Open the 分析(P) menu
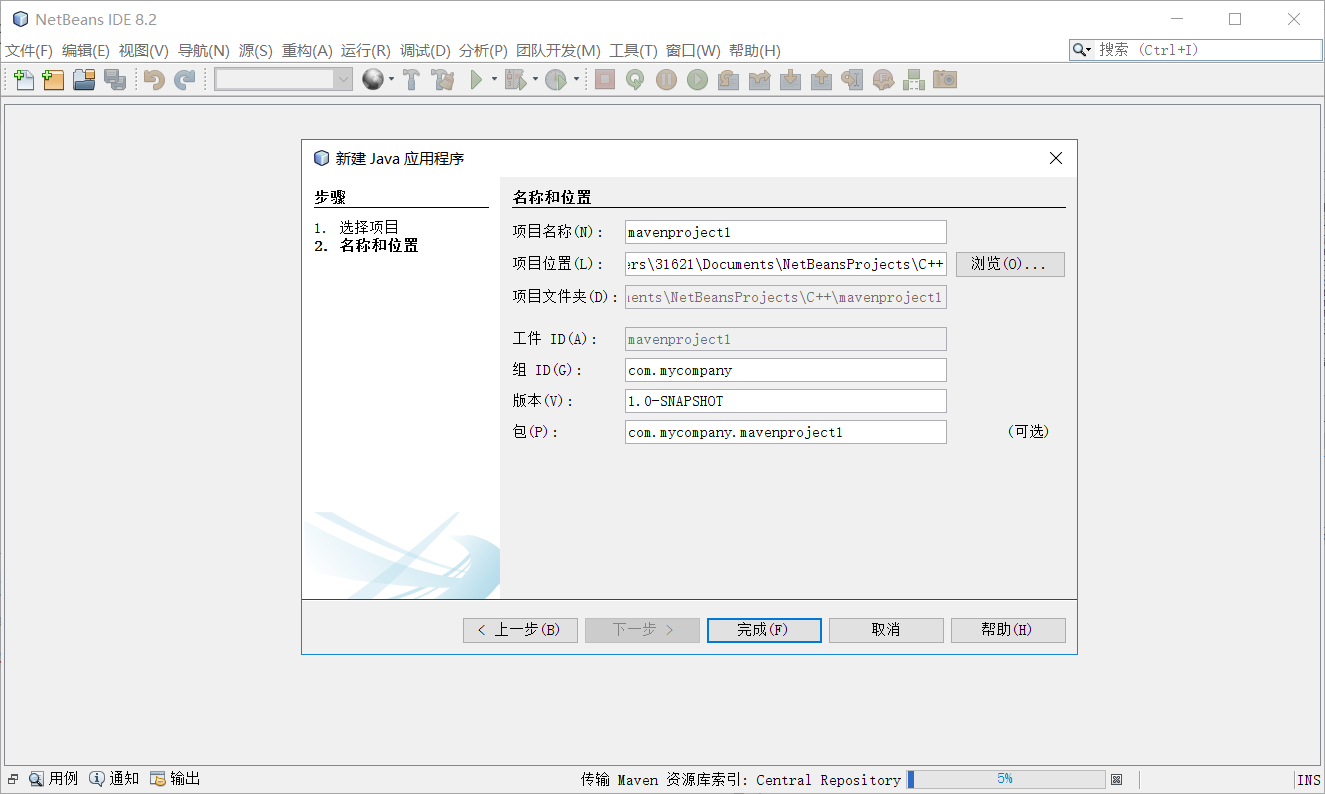This screenshot has height=794, width=1325. 484,51
